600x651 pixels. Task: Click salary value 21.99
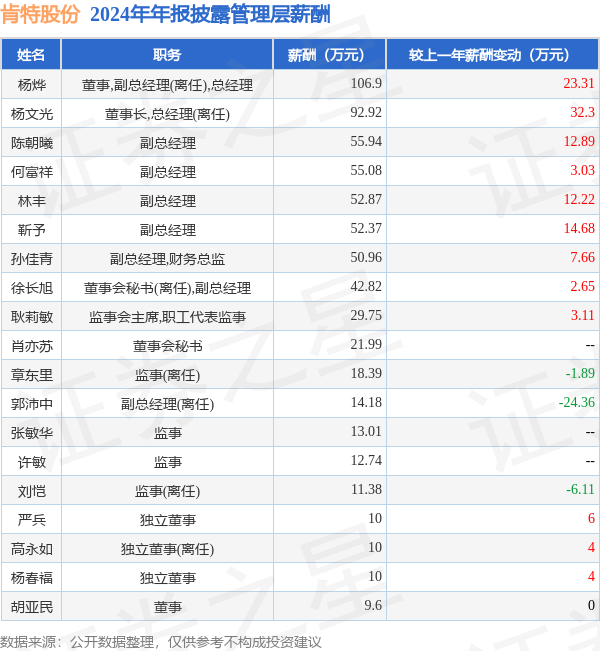(x=366, y=345)
